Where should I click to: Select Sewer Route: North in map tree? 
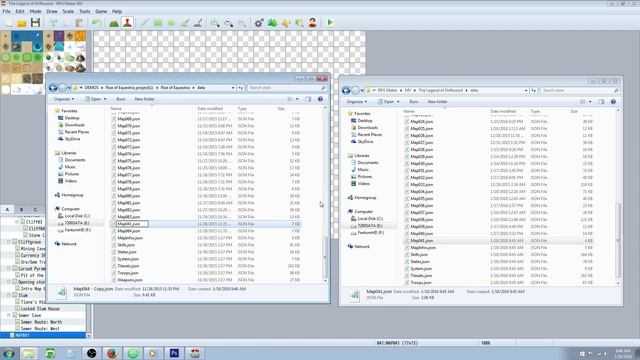(x=41, y=322)
